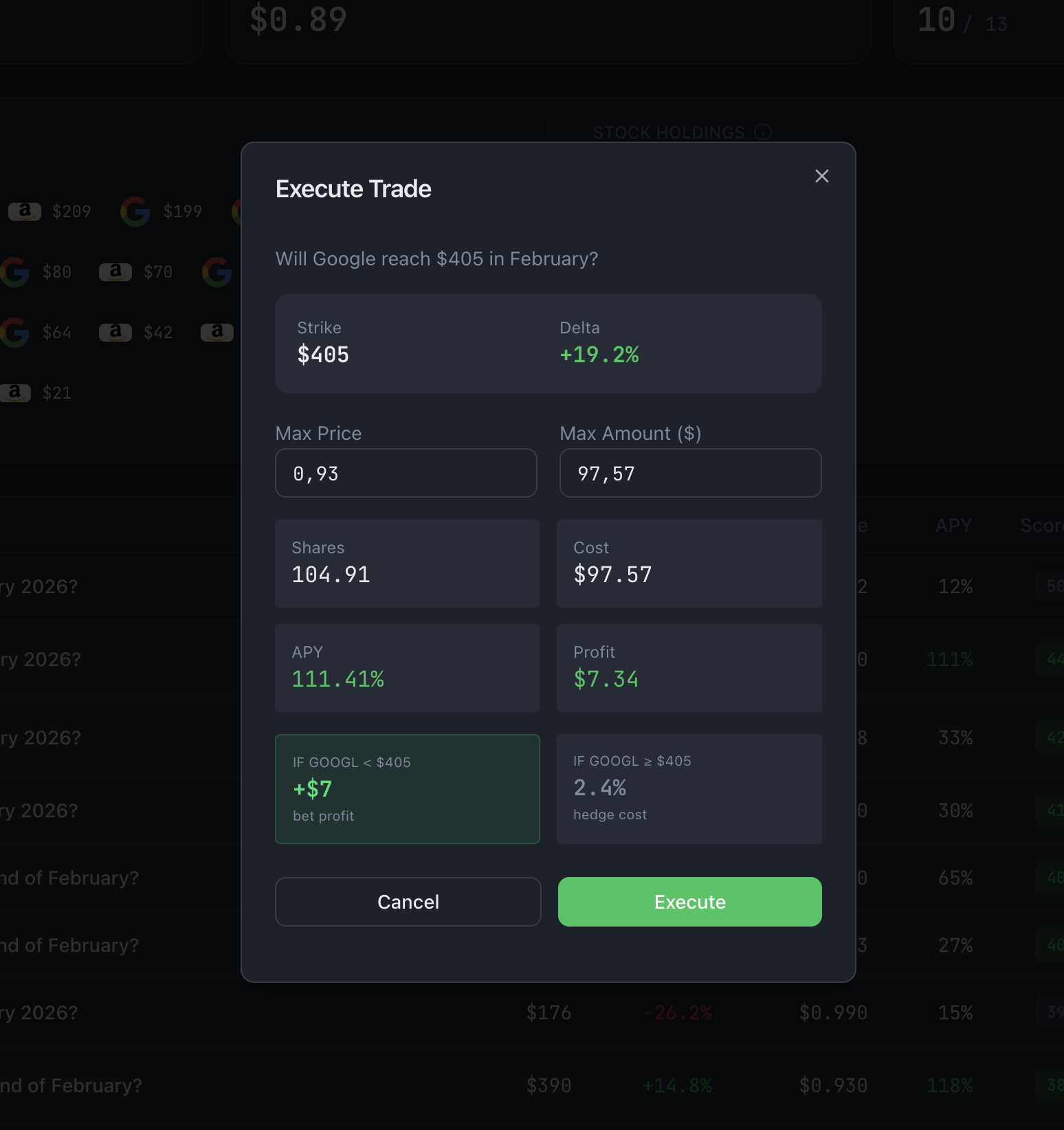This screenshot has width=1064, height=1130.
Task: Focus the Max Amount ($) input field
Action: 690,473
